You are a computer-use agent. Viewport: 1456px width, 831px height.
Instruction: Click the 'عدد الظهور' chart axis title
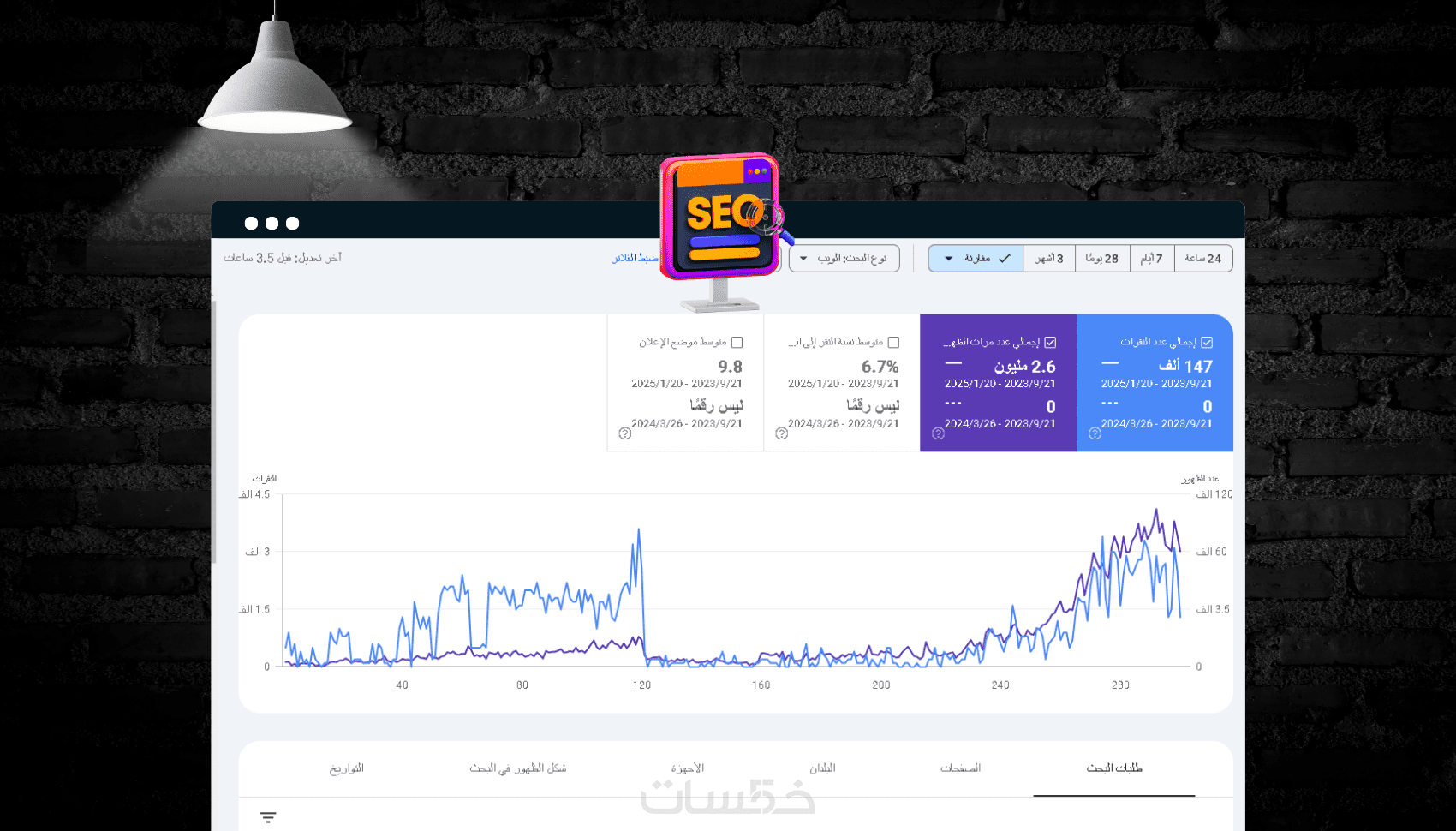click(x=1200, y=479)
